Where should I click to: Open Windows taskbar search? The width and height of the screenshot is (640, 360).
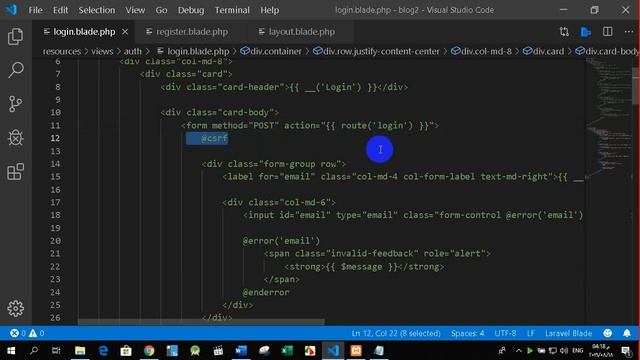[x=34, y=351]
